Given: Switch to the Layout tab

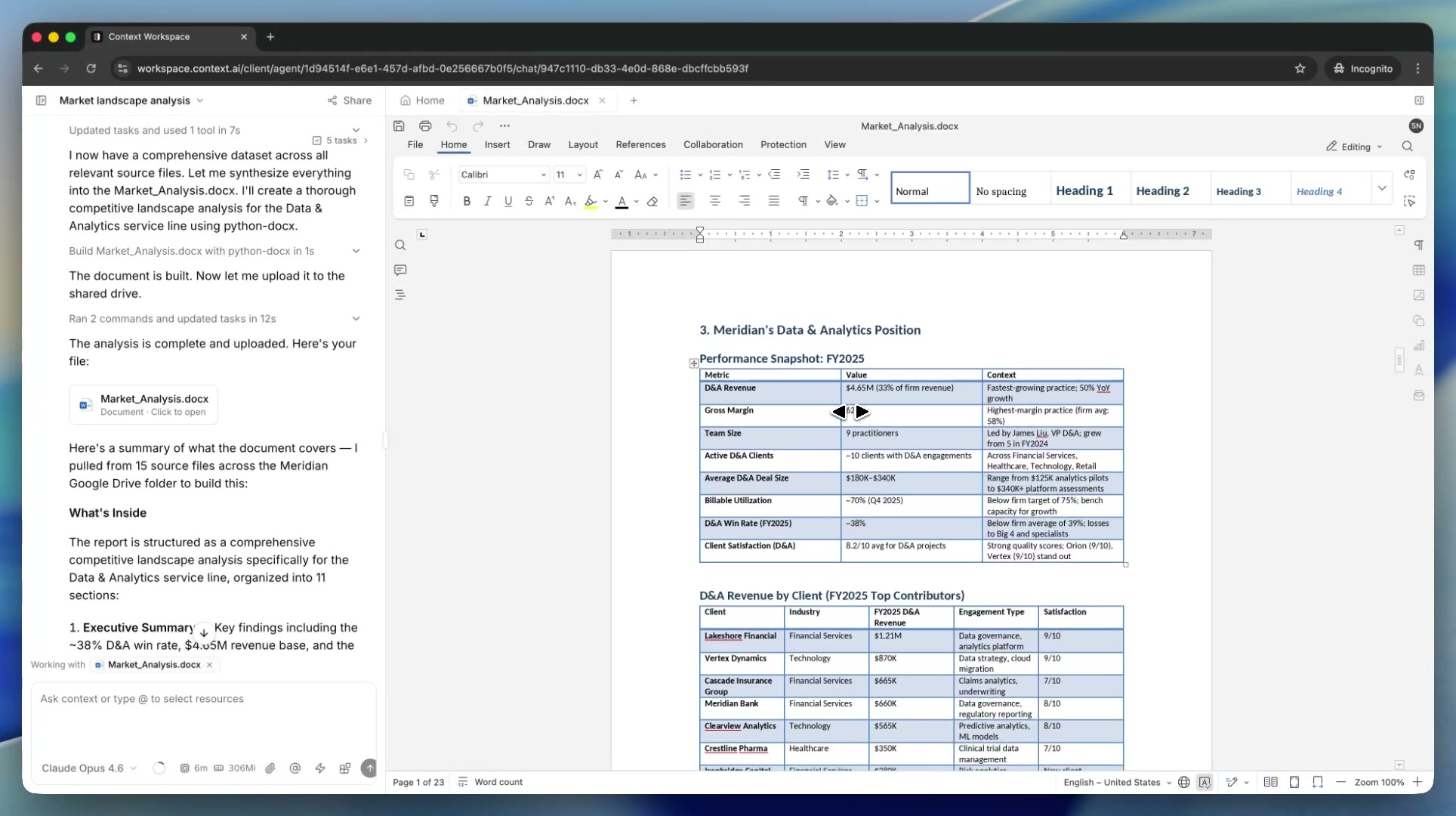Looking at the screenshot, I should 583,145.
